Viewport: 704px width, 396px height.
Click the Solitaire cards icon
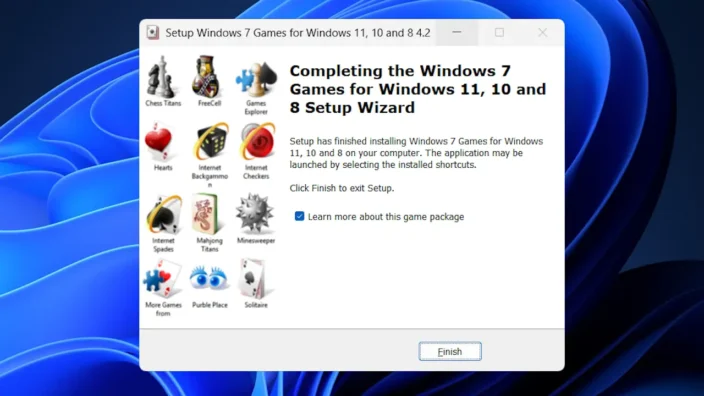pos(253,278)
